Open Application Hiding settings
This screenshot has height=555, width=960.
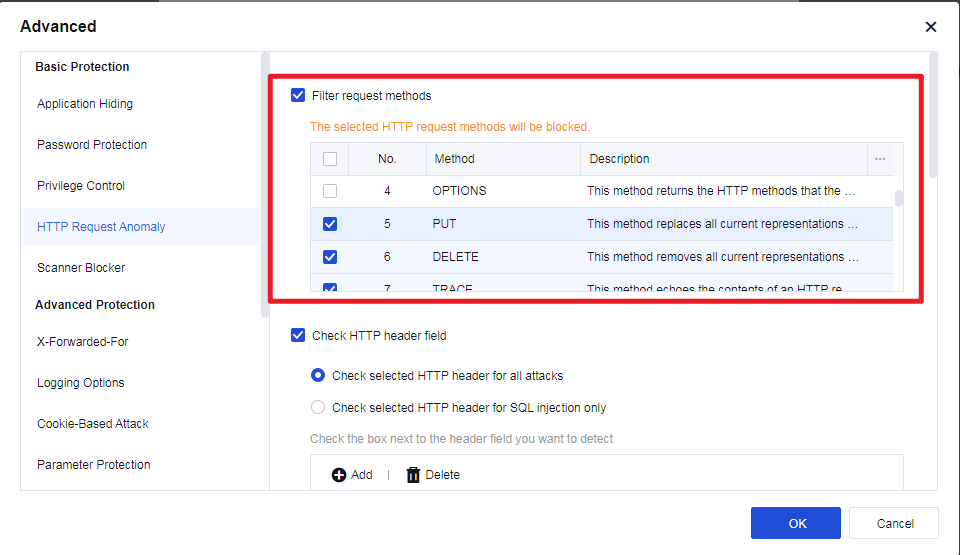click(x=85, y=104)
